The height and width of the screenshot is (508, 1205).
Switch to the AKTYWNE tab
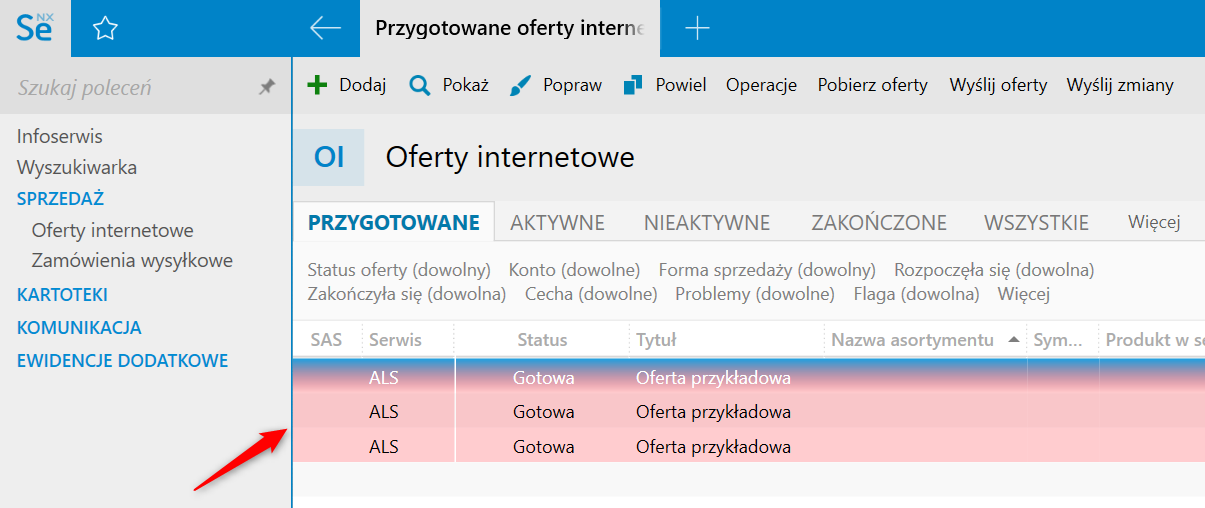coord(557,223)
